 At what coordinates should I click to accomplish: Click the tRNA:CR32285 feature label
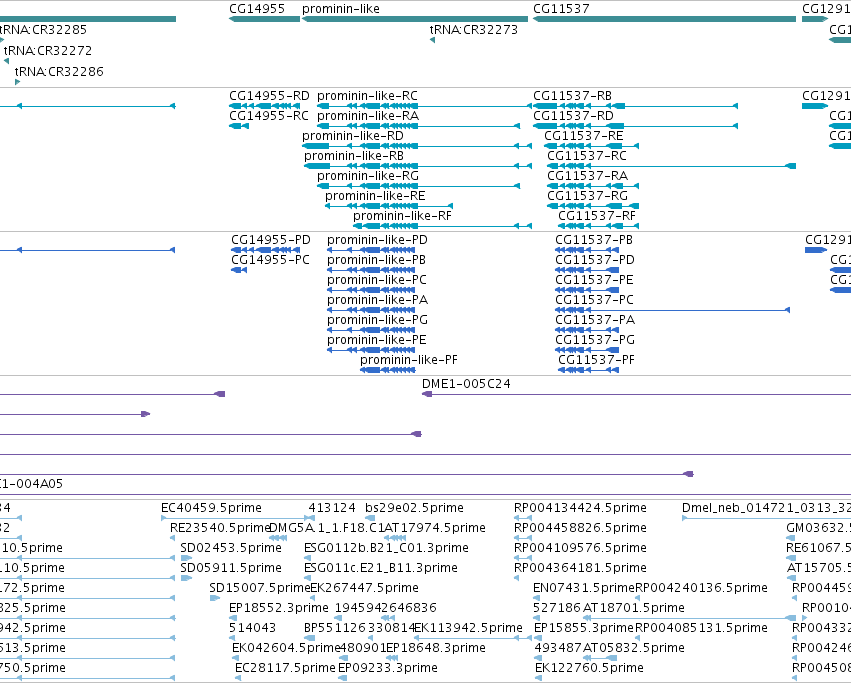43,29
